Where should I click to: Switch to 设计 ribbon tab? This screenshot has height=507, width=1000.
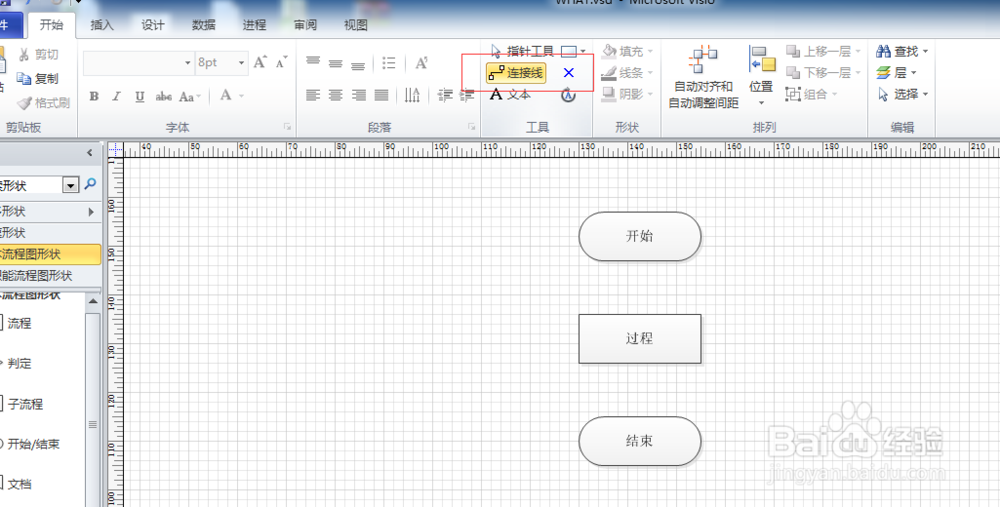[x=152, y=25]
